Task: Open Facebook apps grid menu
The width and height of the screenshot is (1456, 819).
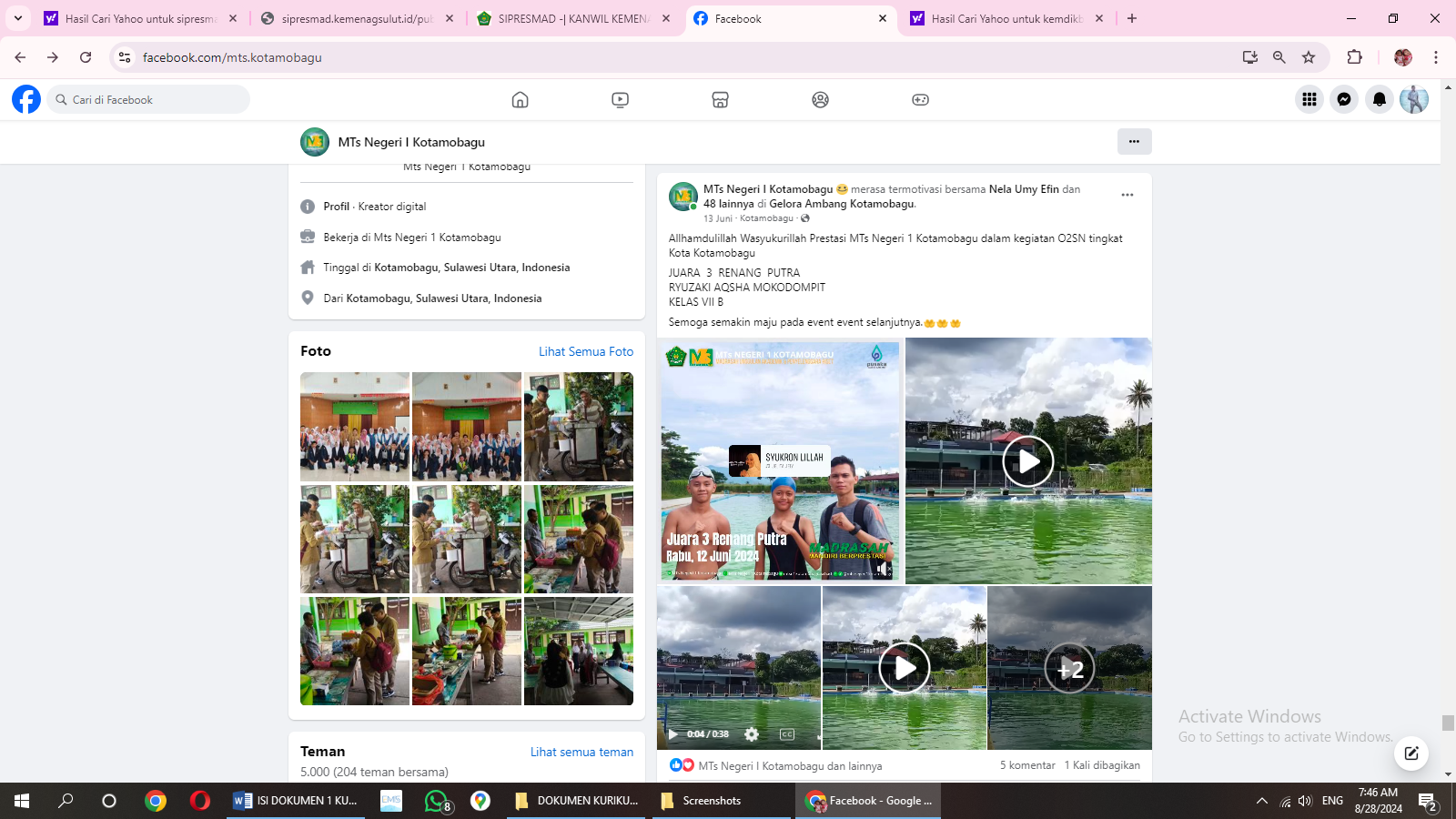Action: click(1309, 99)
